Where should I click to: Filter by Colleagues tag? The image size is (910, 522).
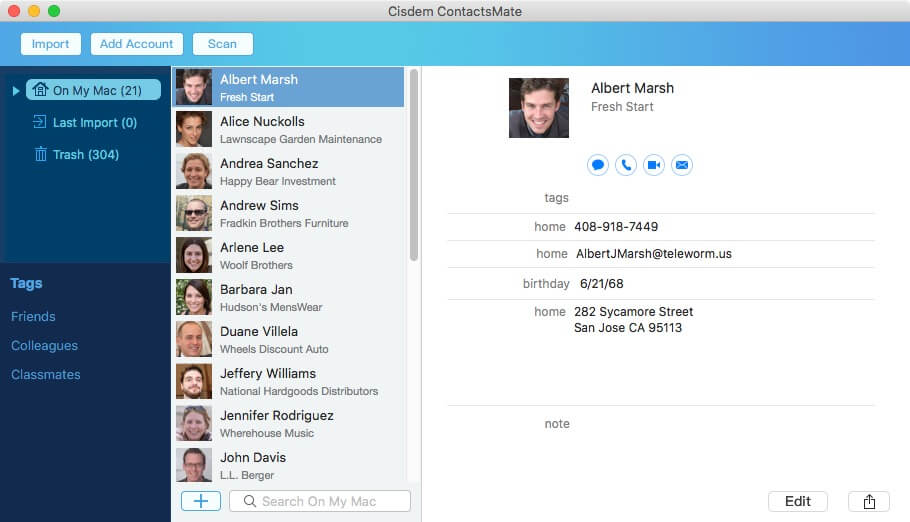pos(44,346)
